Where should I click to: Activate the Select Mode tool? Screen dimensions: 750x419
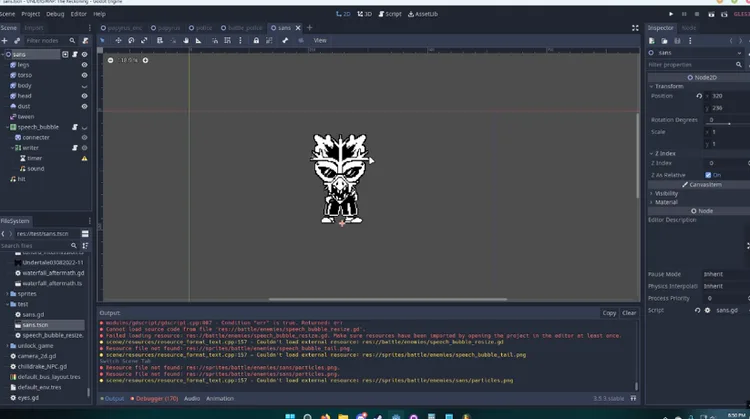(x=102, y=41)
